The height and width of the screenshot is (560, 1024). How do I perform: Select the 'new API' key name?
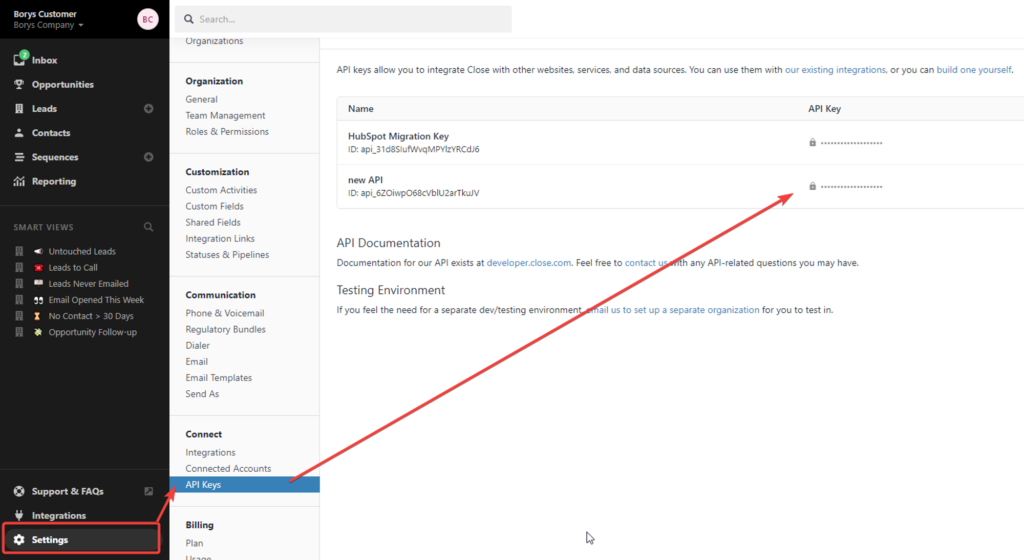coord(365,180)
